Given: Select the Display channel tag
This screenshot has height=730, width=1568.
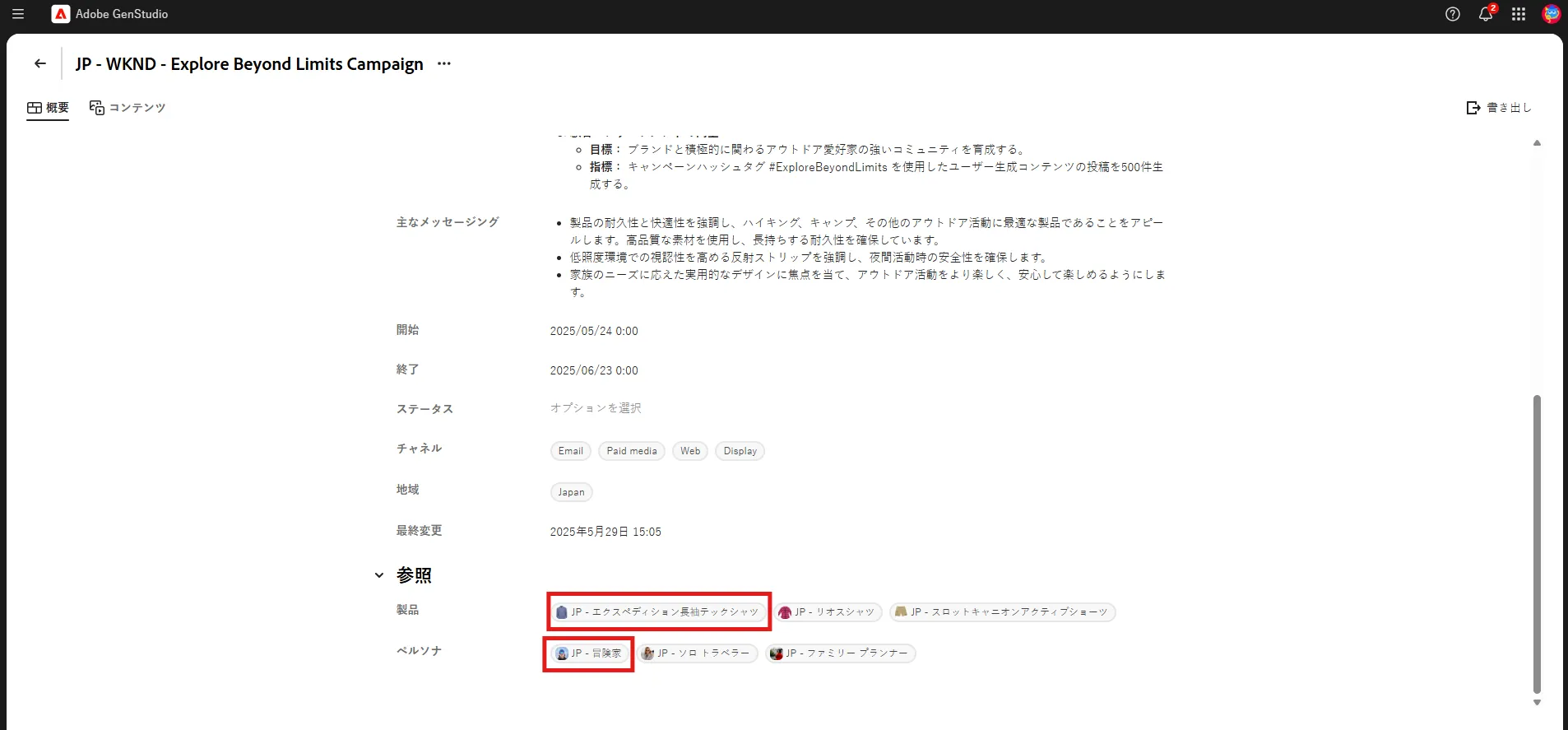Looking at the screenshot, I should click(x=740, y=451).
